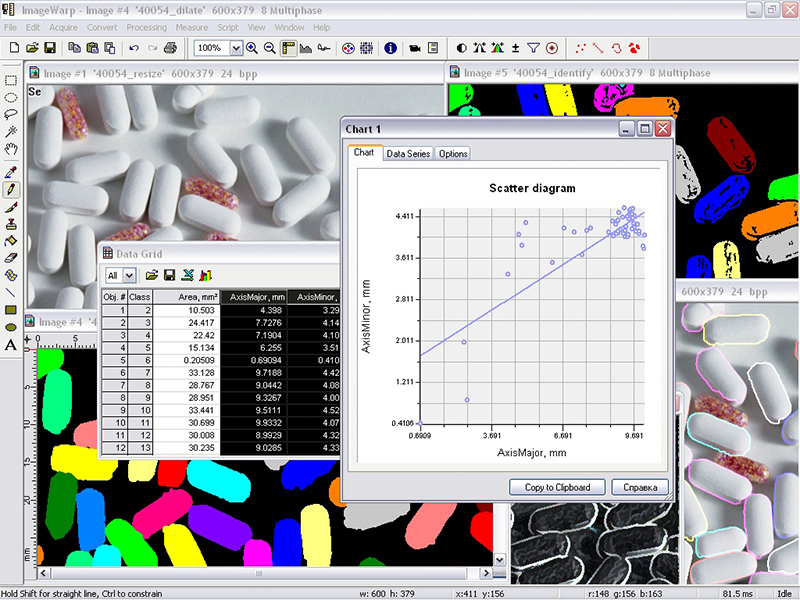This screenshot has height=600, width=800.
Task: Click the filter funnel icon
Action: [533, 48]
